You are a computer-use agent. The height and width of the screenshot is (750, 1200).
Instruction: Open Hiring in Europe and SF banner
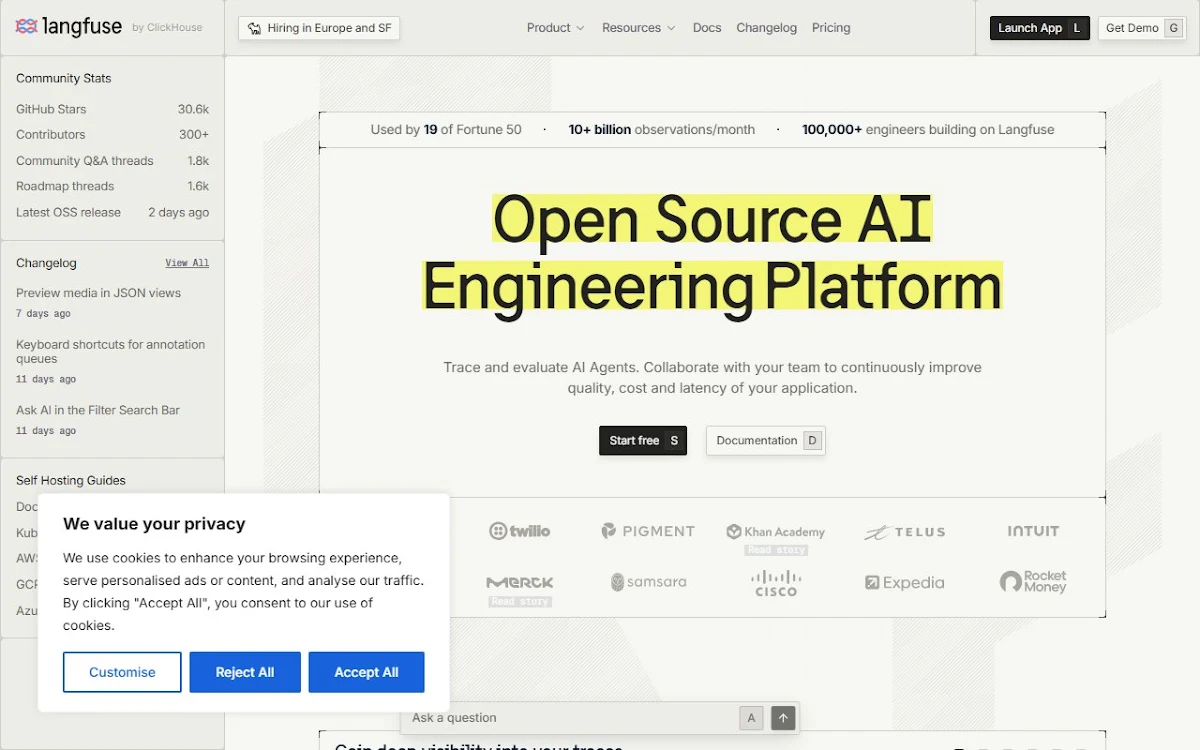coord(319,28)
